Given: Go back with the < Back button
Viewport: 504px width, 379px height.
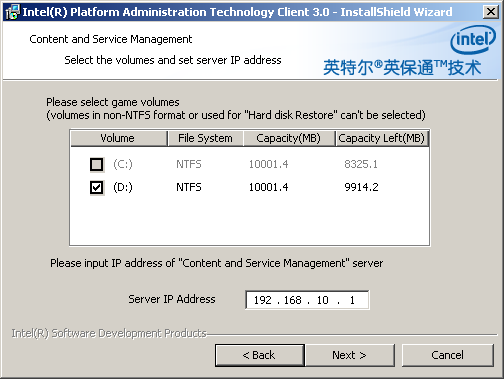Looking at the screenshot, I should point(259,355).
